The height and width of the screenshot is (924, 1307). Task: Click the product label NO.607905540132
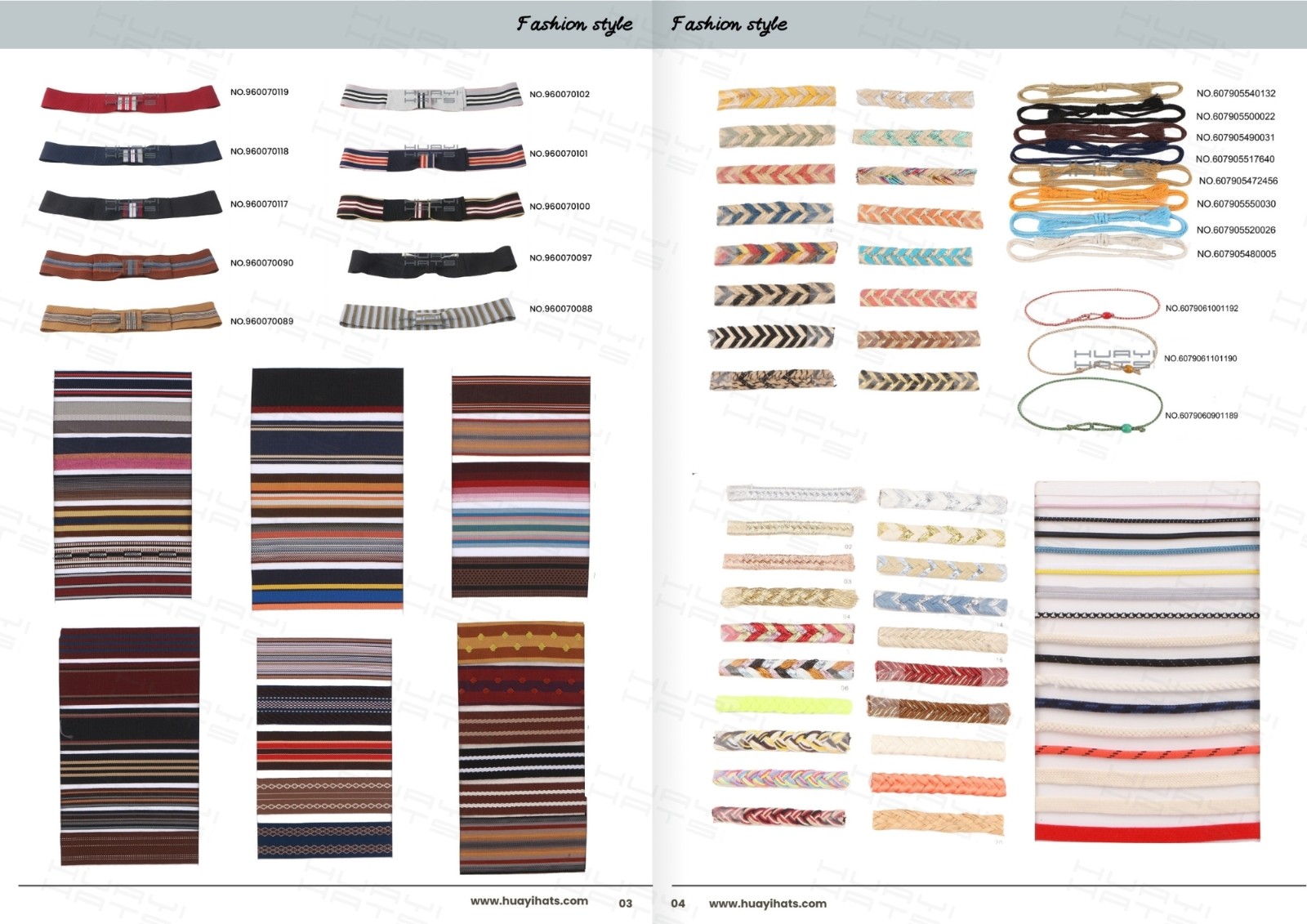(x=1235, y=94)
